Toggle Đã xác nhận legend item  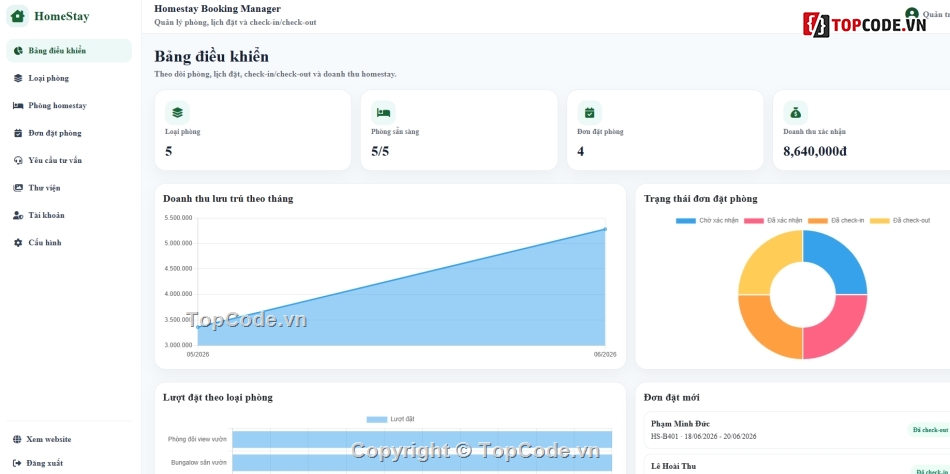tap(773, 221)
